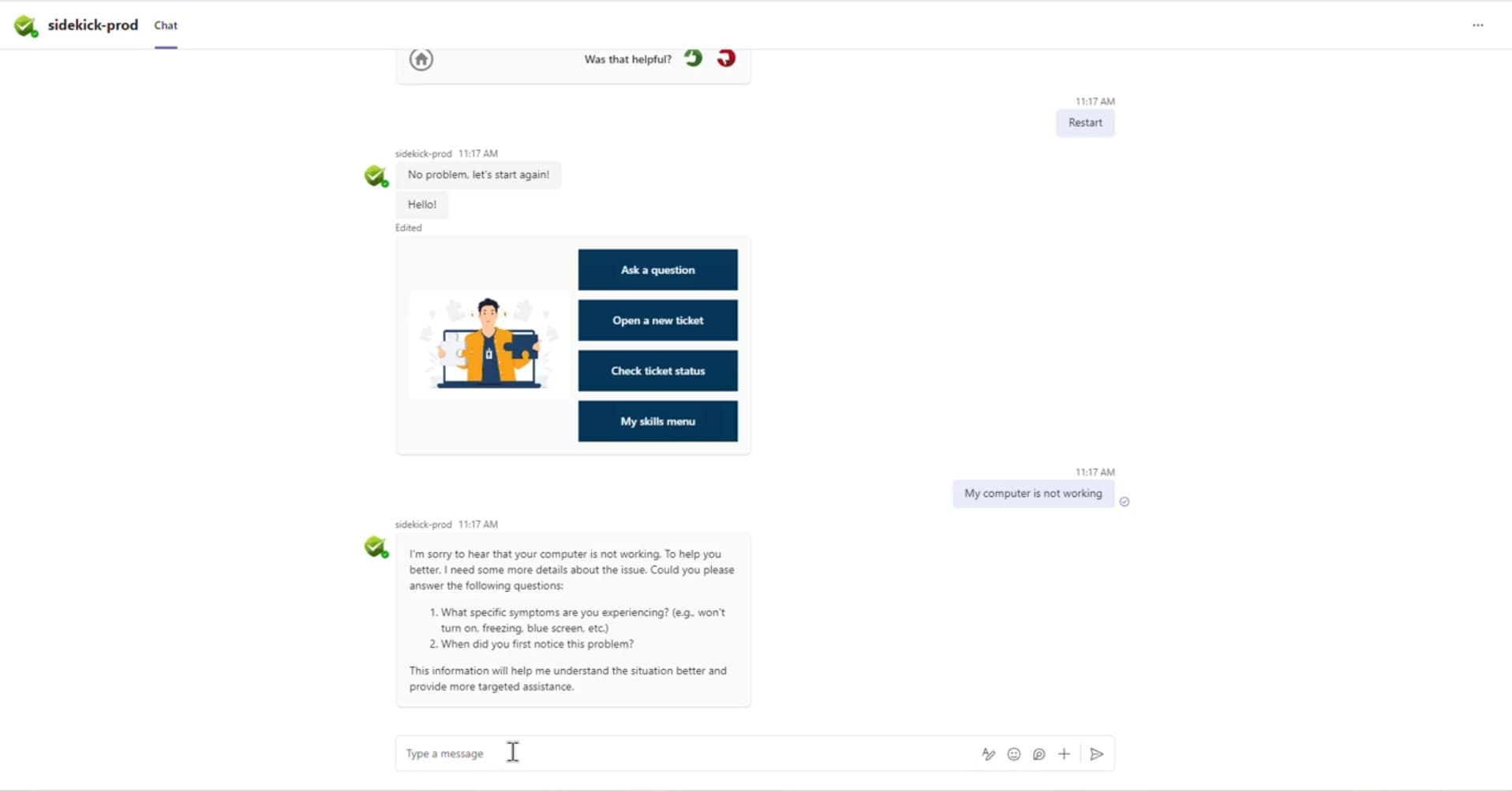Click the Open a new ticket button
This screenshot has height=792, width=1512.
(x=658, y=320)
